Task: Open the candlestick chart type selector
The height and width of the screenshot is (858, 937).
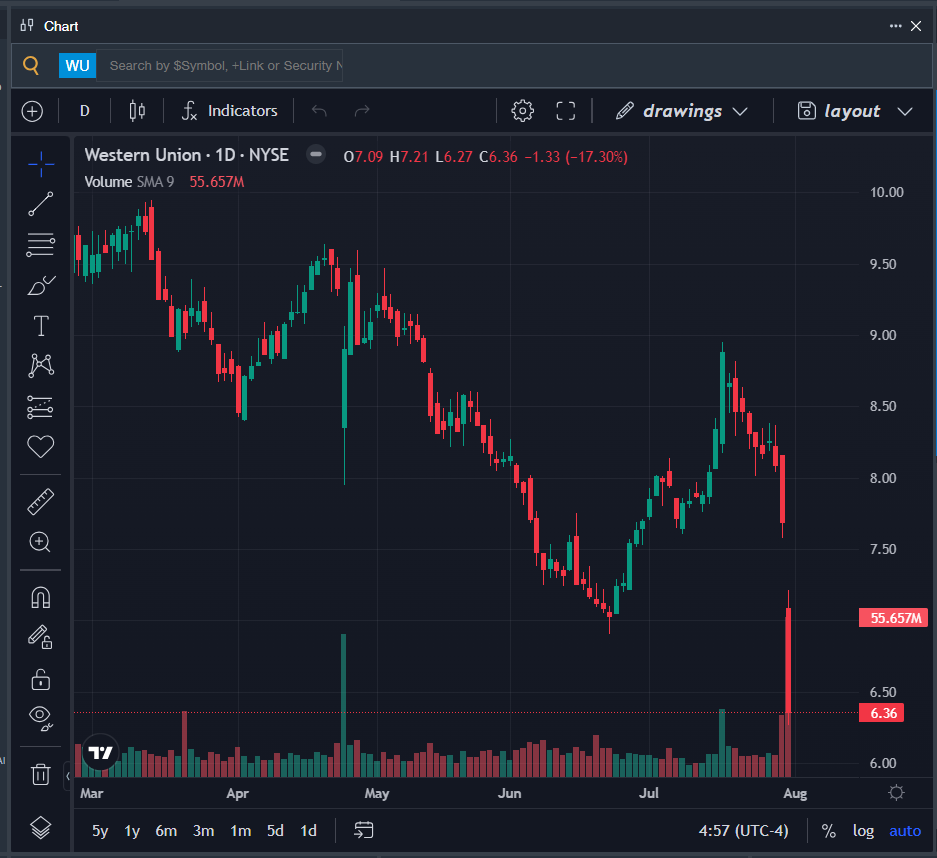Action: [137, 111]
